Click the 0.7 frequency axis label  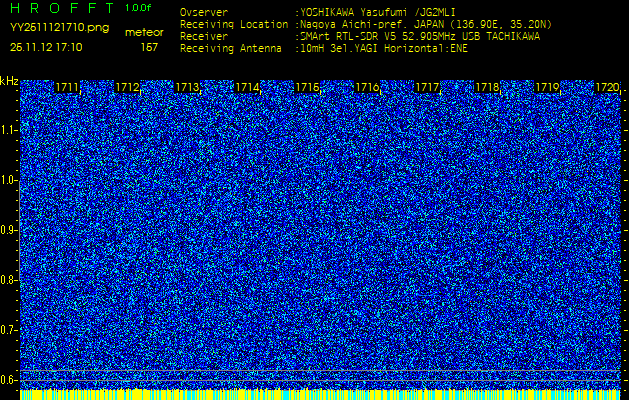click(x=7, y=330)
